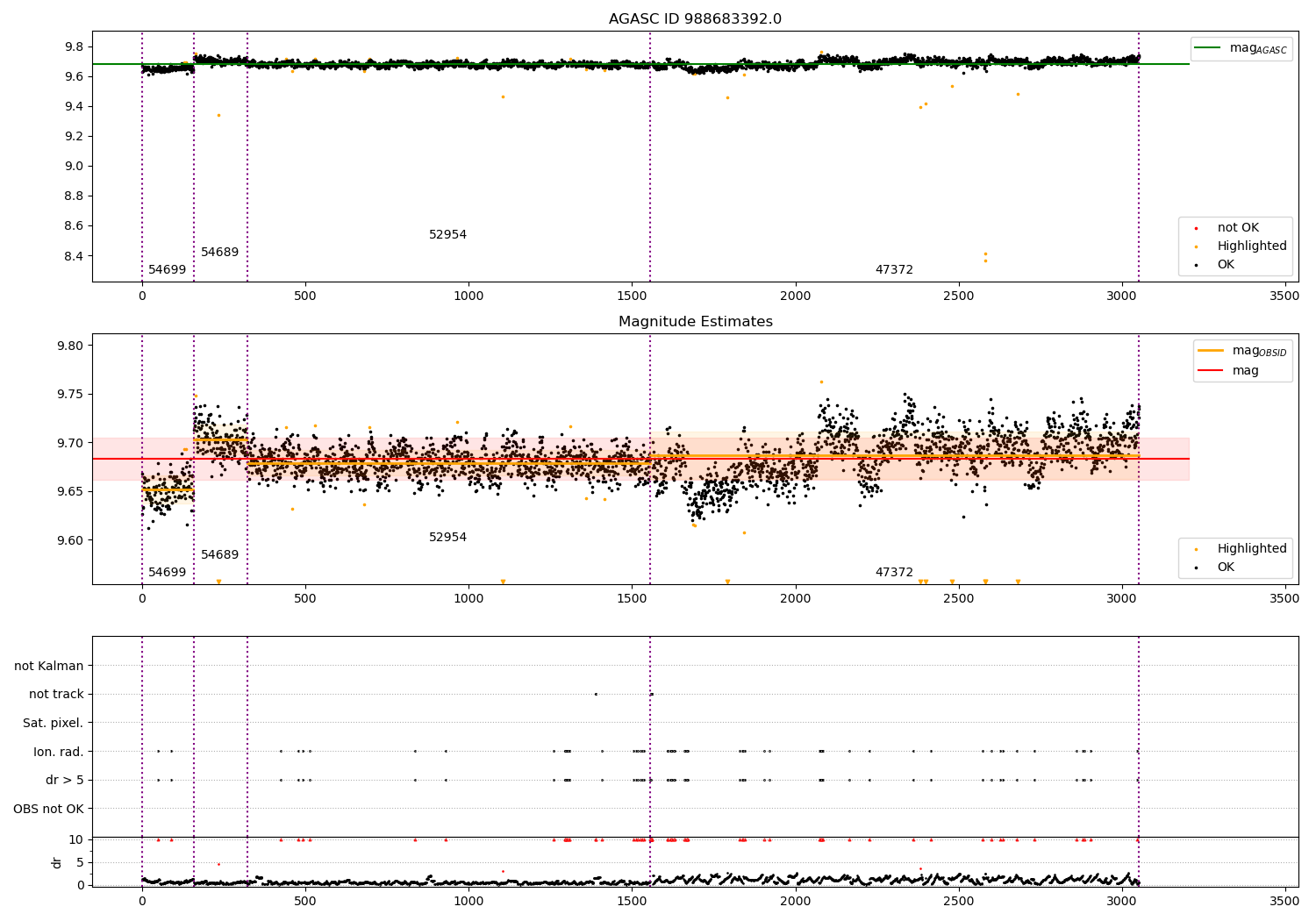Click the rotated 'dr' axis label
The image size is (1316, 921).
click(x=57, y=862)
